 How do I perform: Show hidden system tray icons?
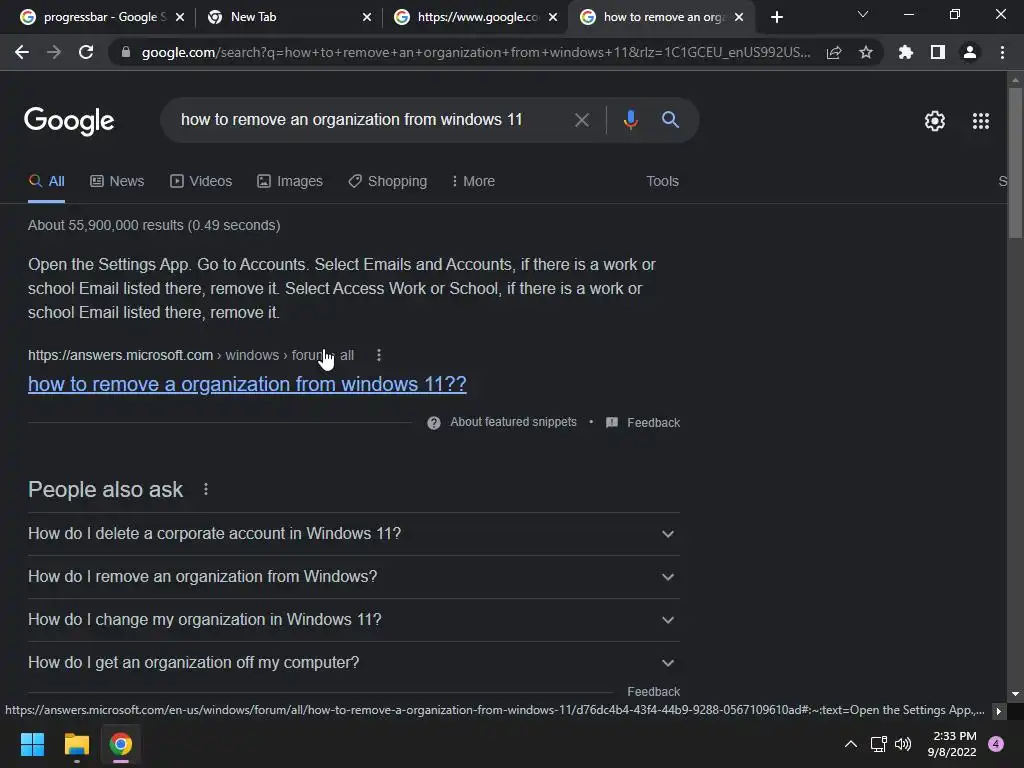tap(850, 744)
